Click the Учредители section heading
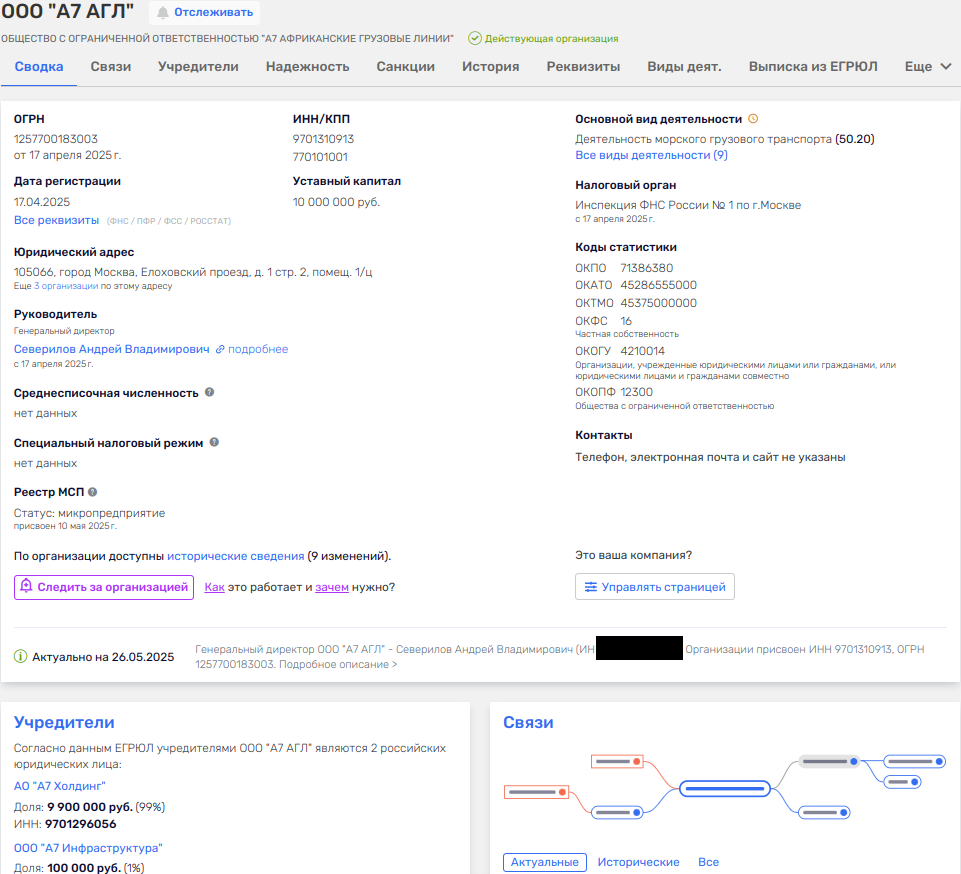Screen dimensions: 961x874 tap(64, 722)
